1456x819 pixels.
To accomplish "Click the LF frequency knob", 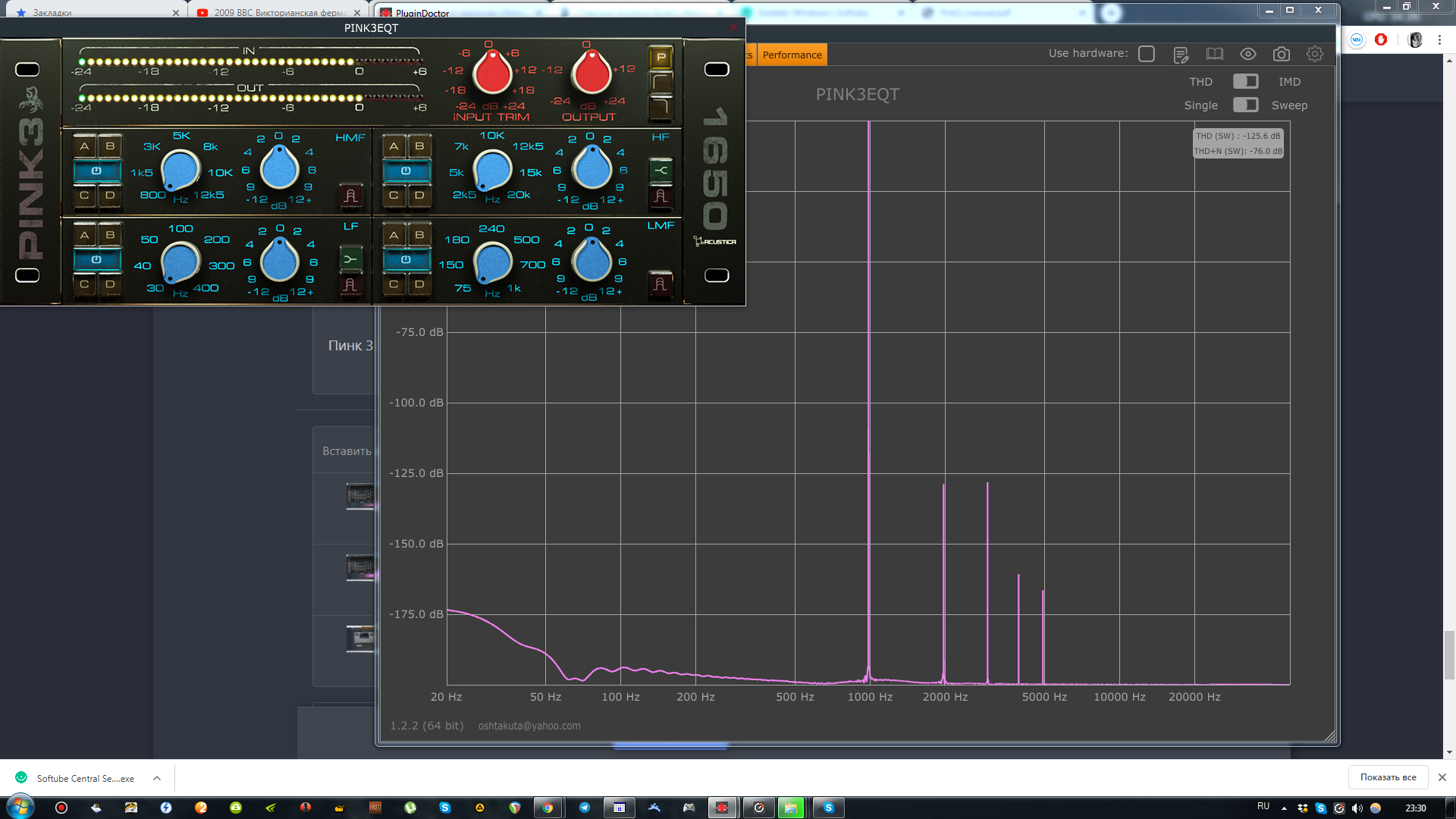I will pyautogui.click(x=180, y=262).
